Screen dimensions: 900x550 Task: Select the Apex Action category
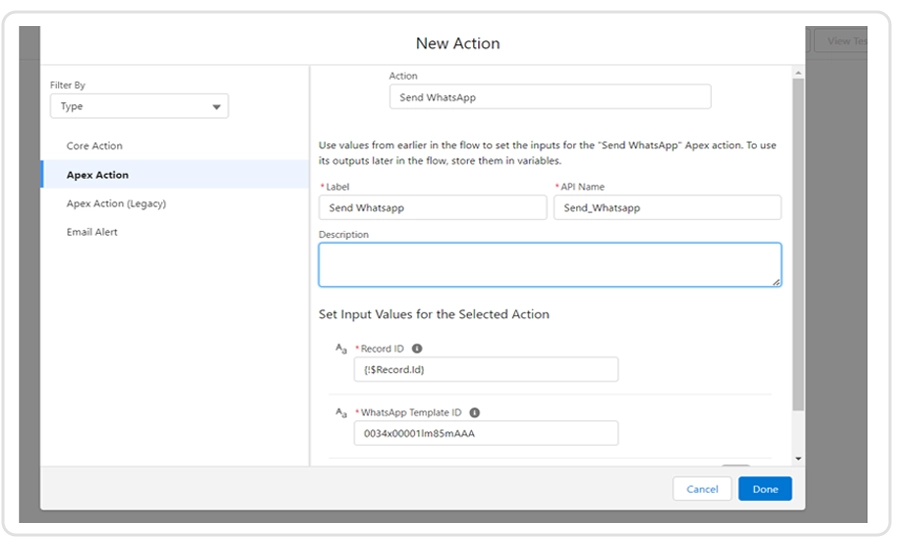click(x=98, y=175)
